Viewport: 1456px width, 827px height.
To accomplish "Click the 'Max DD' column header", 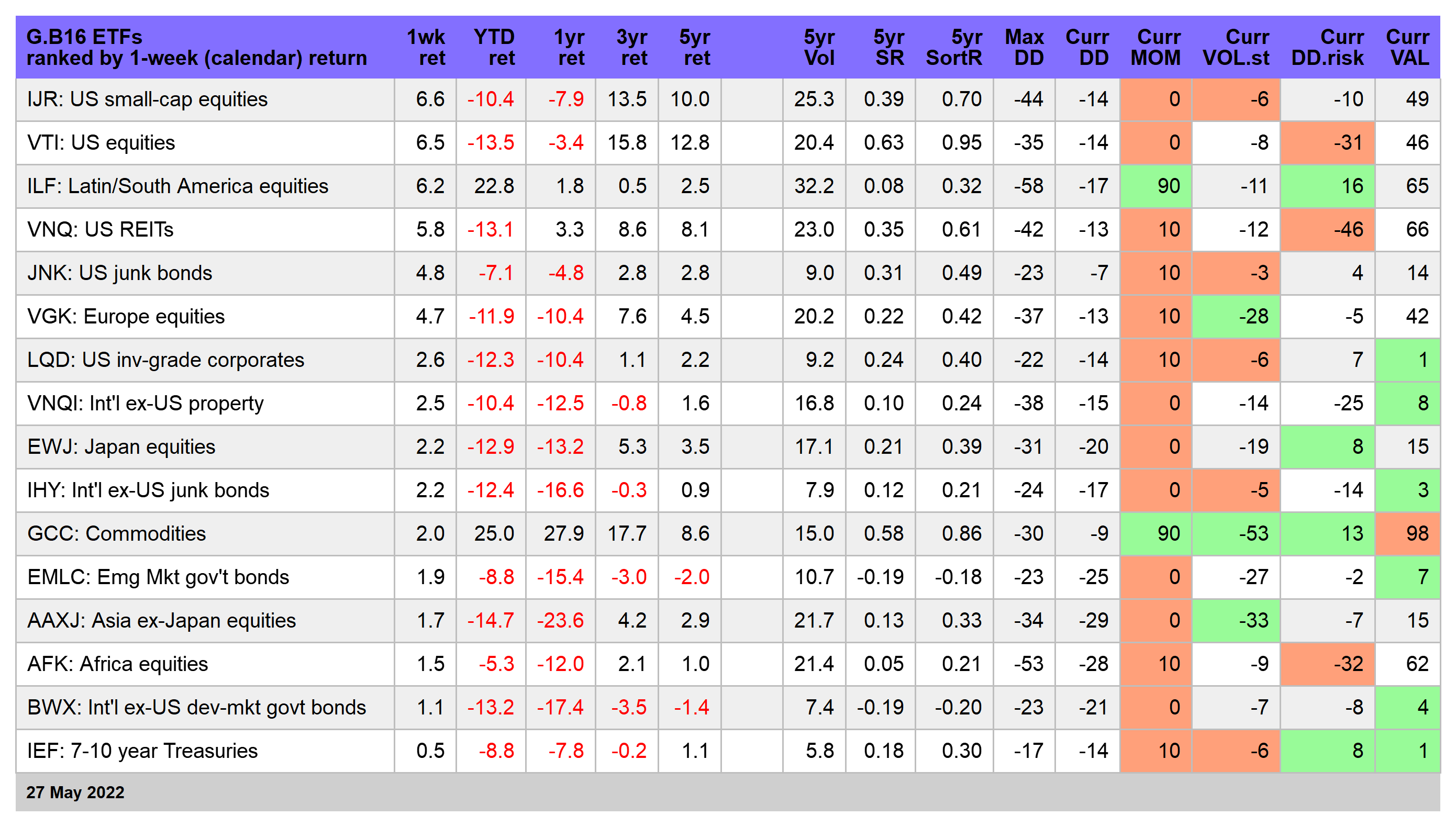I will tap(1024, 47).
